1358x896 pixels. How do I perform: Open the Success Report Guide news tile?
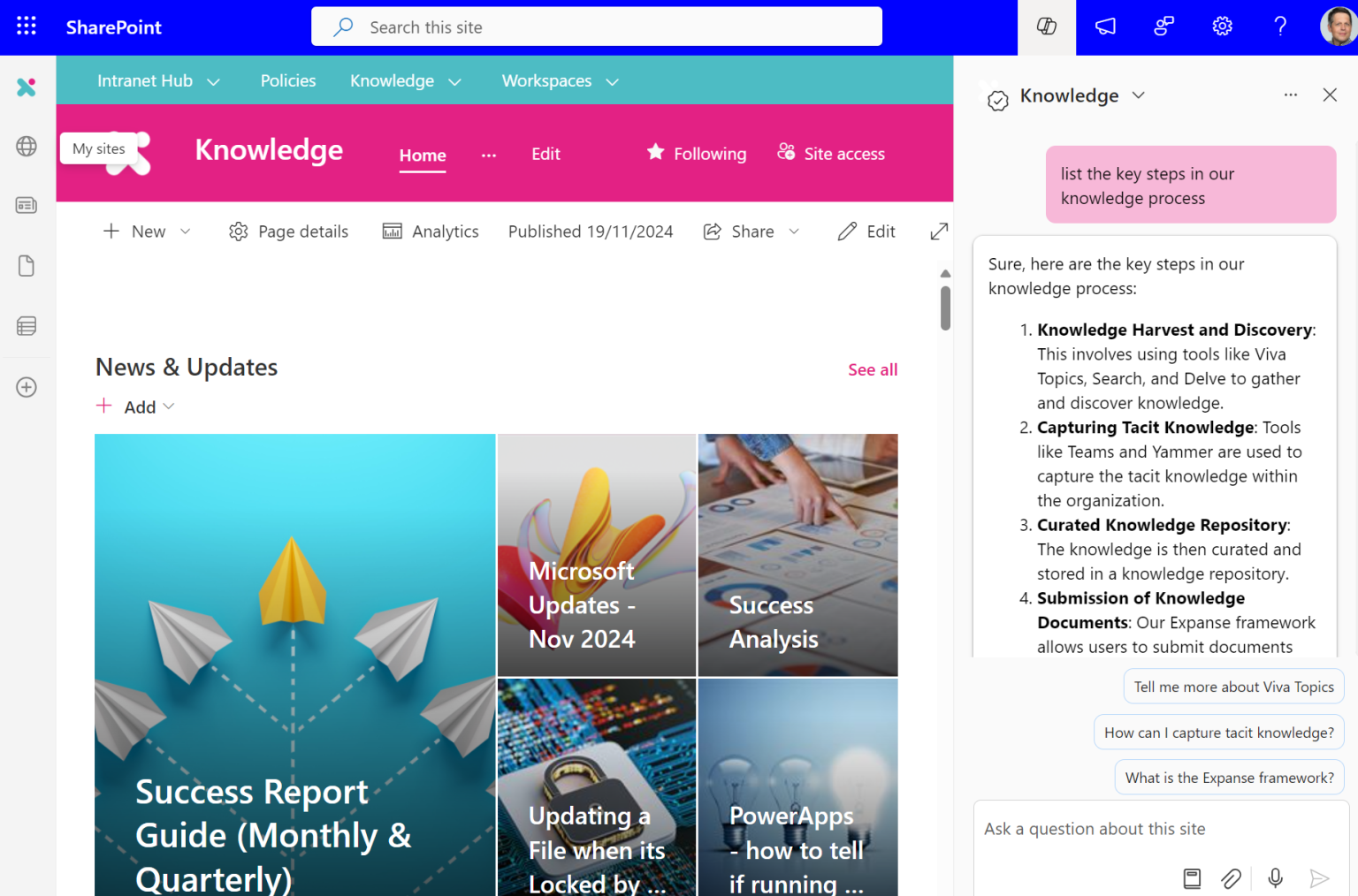coord(295,664)
